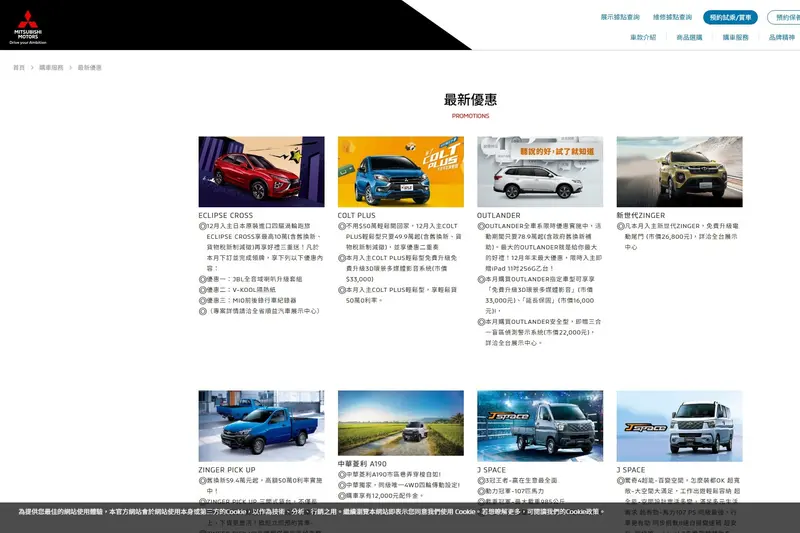Click 最新優惠 in the breadcrumb

tap(89, 67)
